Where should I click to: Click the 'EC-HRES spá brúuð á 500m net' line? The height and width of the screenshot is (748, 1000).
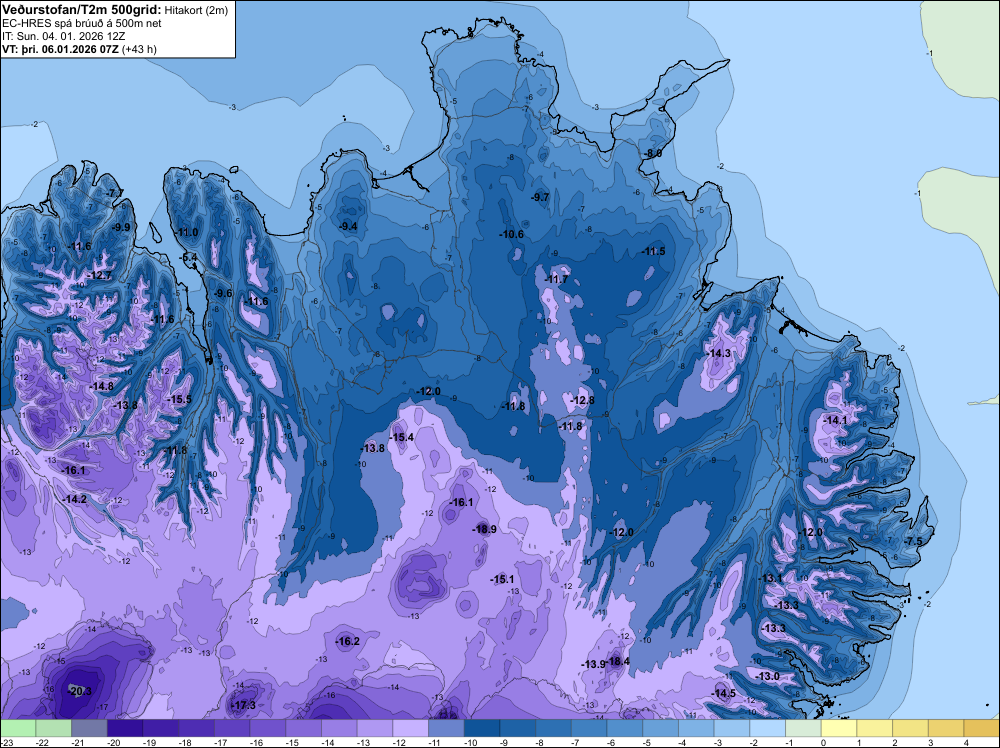click(82, 23)
